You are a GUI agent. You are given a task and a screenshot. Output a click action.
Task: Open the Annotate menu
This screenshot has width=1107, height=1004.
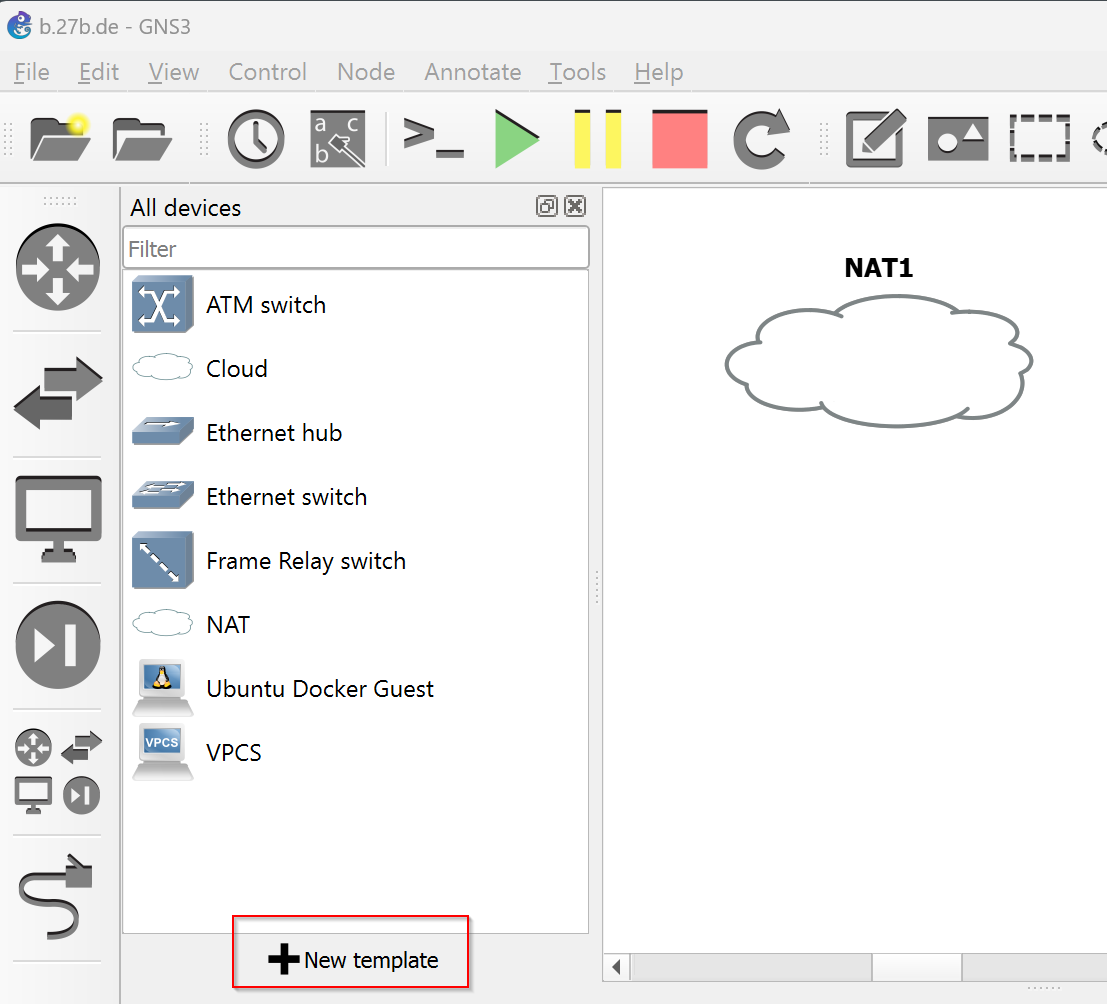coord(472,72)
